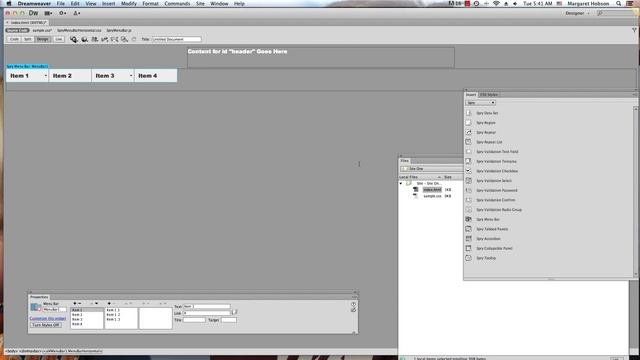Image resolution: width=640 pixels, height=360 pixels.
Task: Insert a Spry Collapsible Panel
Action: [x=494, y=249]
